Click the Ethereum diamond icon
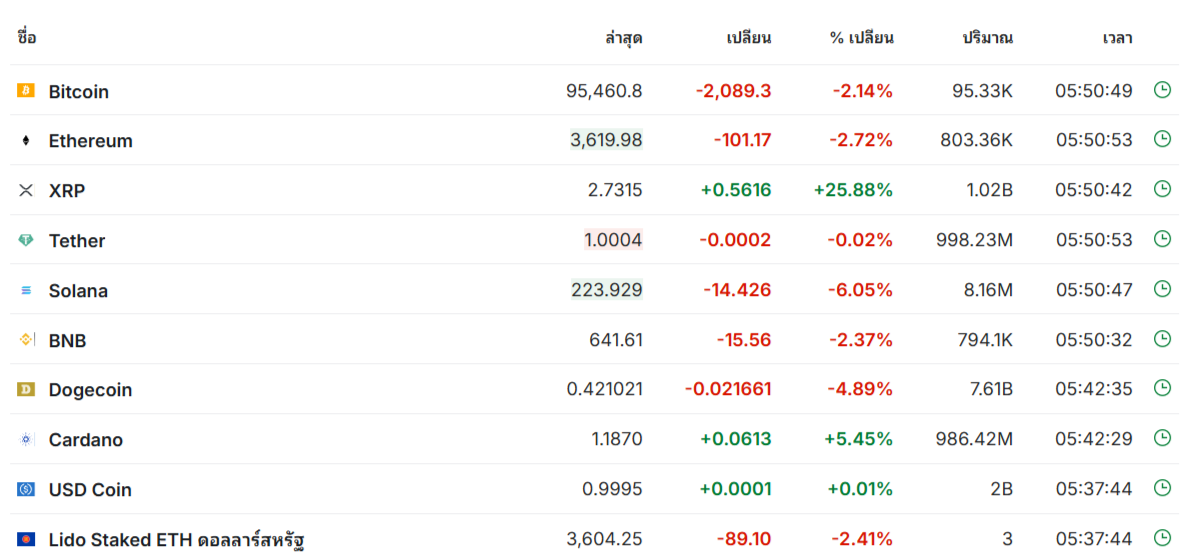Screen dimensions: 1189x560 (26, 140)
